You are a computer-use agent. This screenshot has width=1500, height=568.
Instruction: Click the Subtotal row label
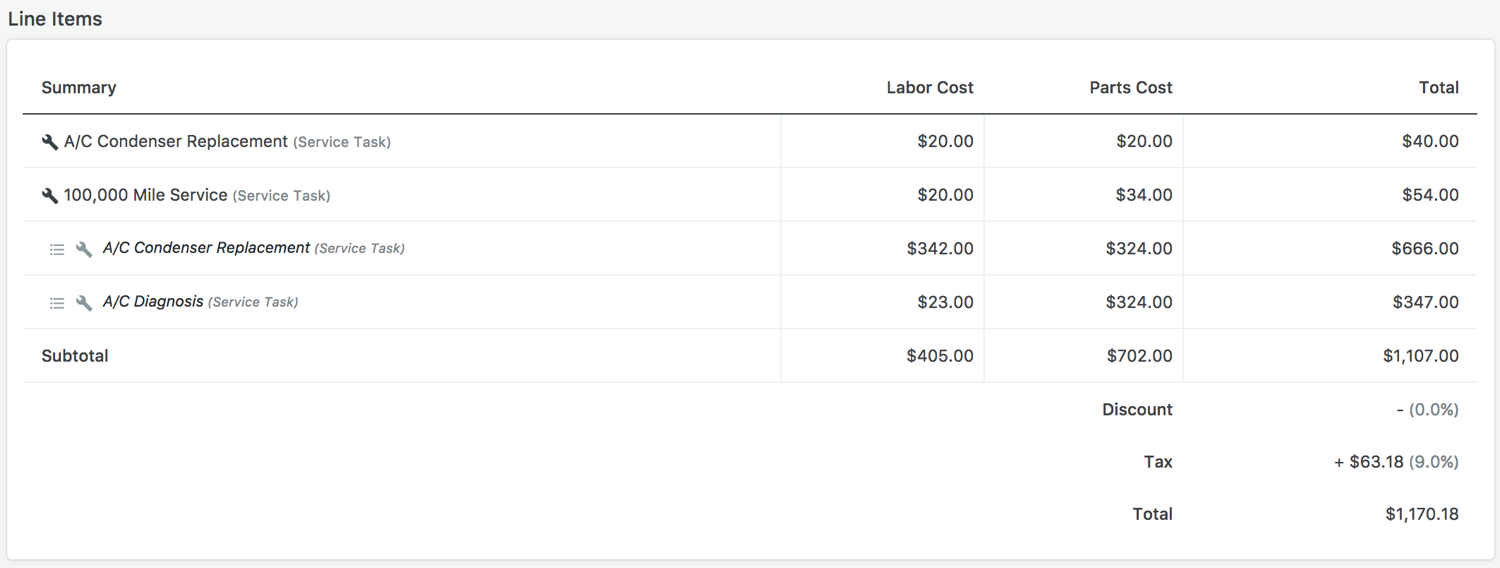(75, 356)
